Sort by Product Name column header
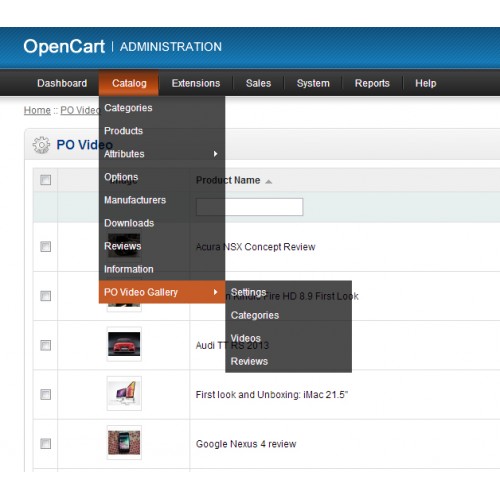The image size is (500, 500). [x=228, y=180]
